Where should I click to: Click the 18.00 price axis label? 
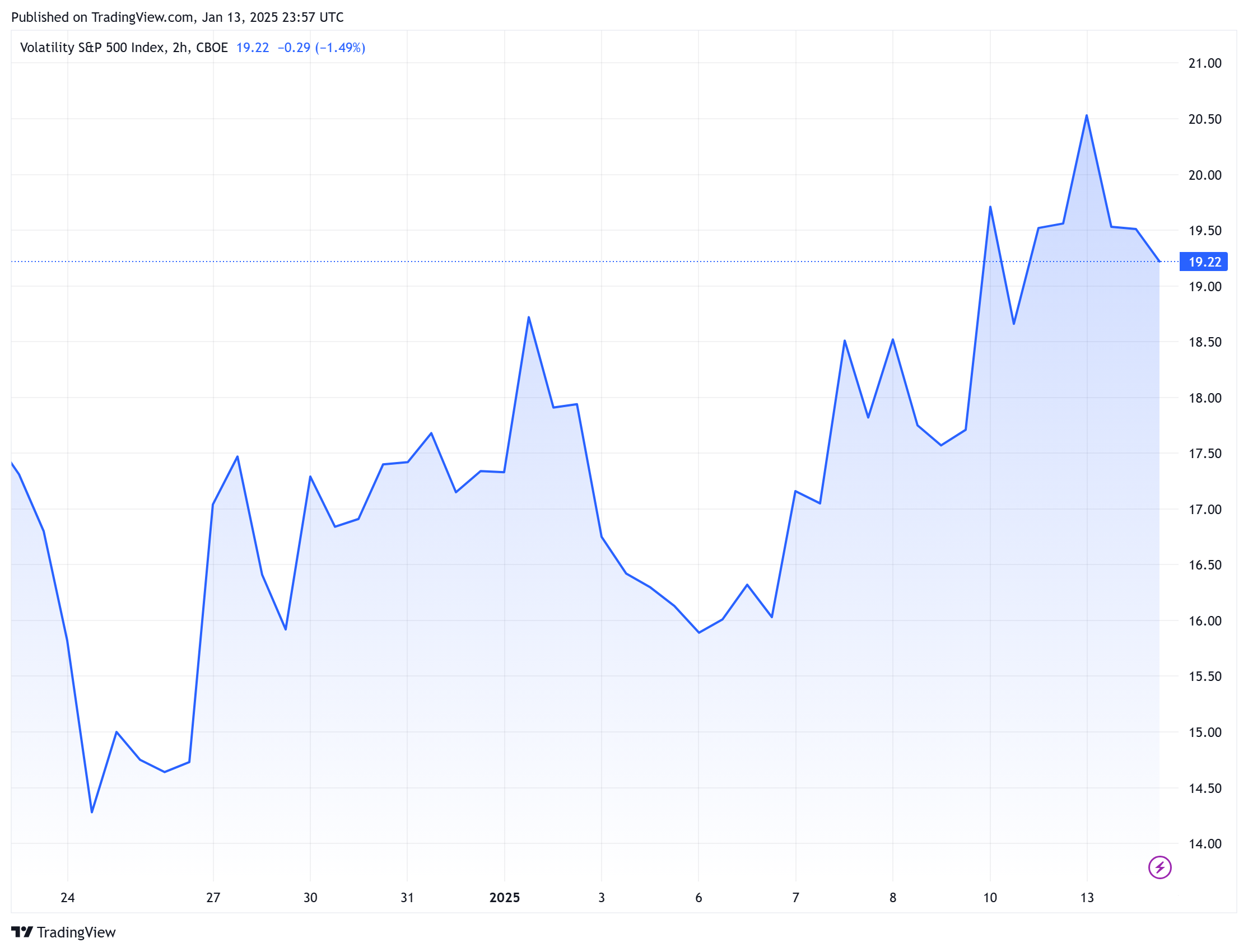(x=1205, y=398)
